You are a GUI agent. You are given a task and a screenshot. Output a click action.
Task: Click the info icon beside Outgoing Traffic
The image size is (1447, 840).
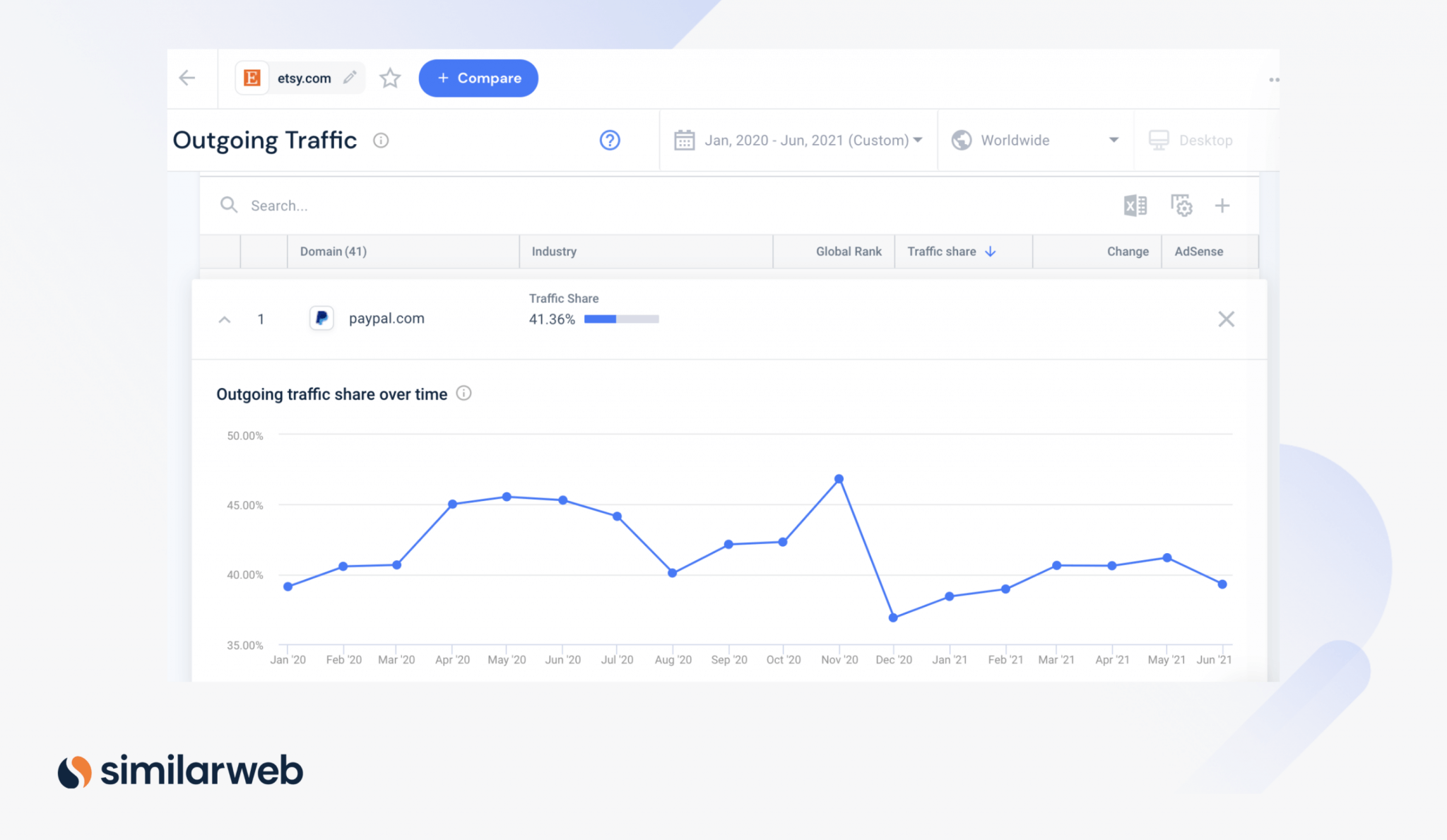tap(381, 141)
